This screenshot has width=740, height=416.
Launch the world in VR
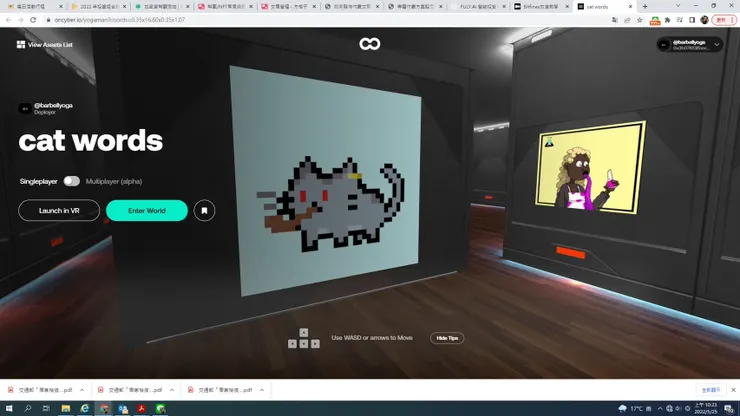(59, 211)
